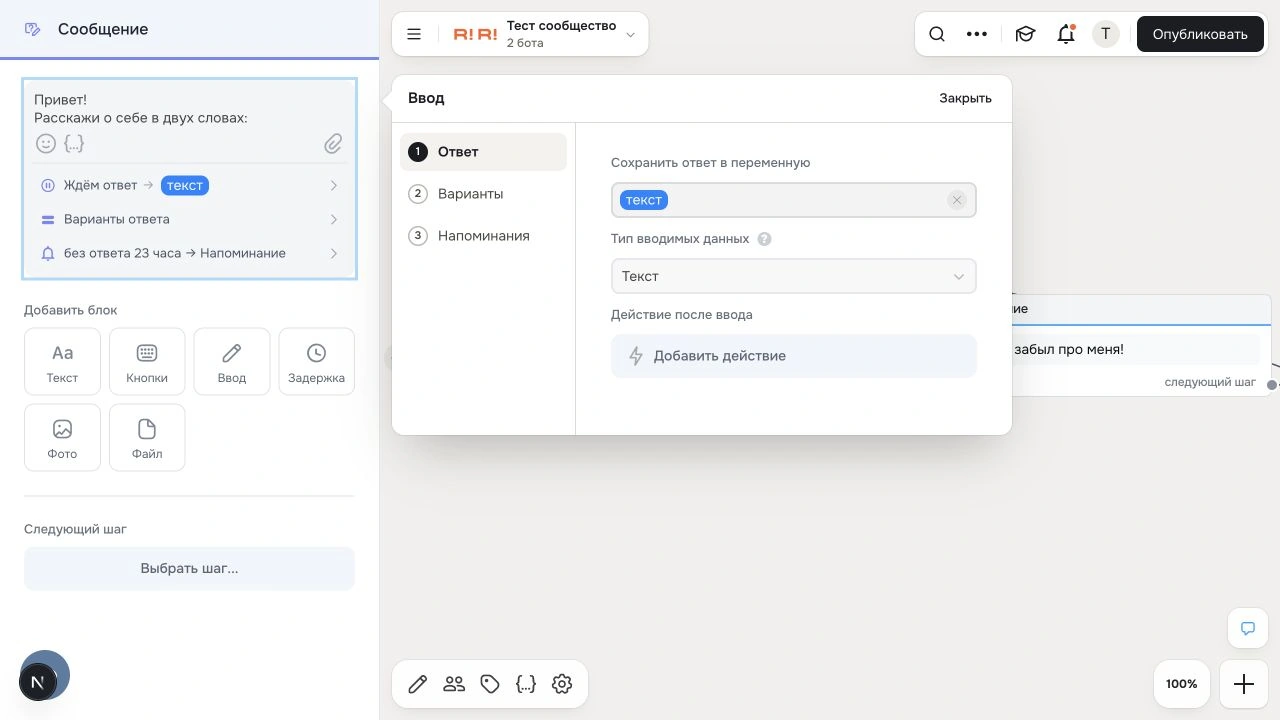
Task: Clear the saved variable with the X icon
Action: 957,200
